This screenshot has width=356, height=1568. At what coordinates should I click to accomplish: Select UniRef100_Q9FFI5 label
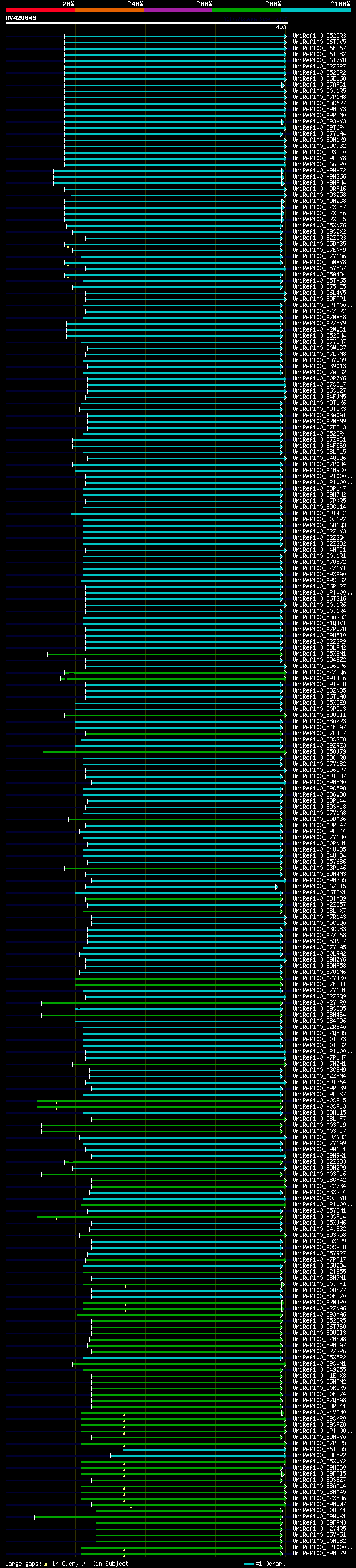tap(319, 1474)
